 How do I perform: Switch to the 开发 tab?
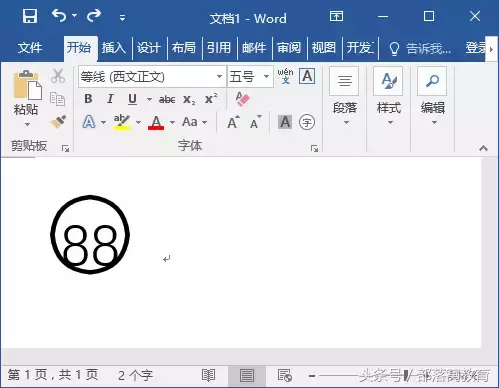click(x=360, y=48)
